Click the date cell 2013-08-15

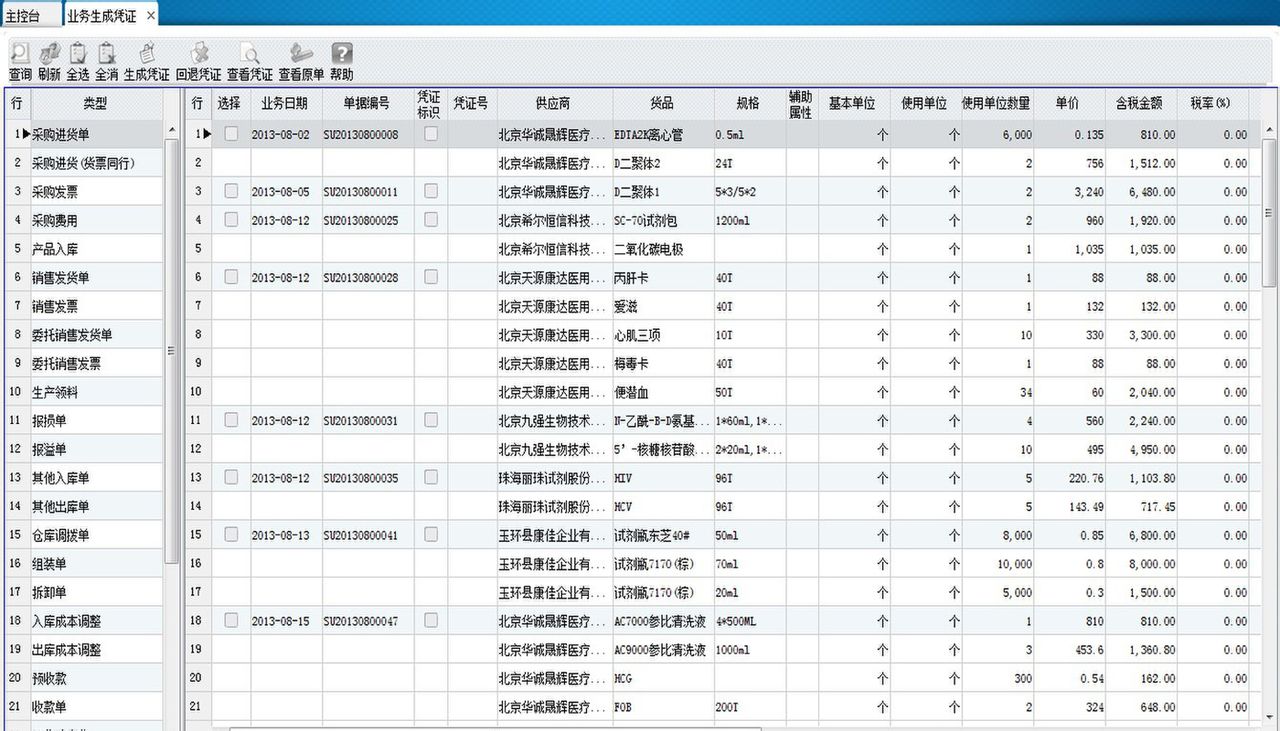[284, 621]
